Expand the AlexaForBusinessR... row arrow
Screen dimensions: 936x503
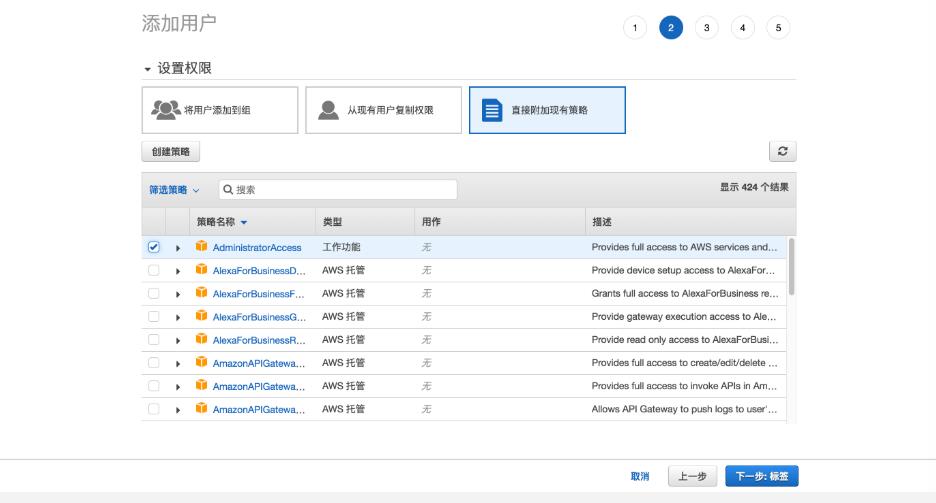[x=178, y=341]
